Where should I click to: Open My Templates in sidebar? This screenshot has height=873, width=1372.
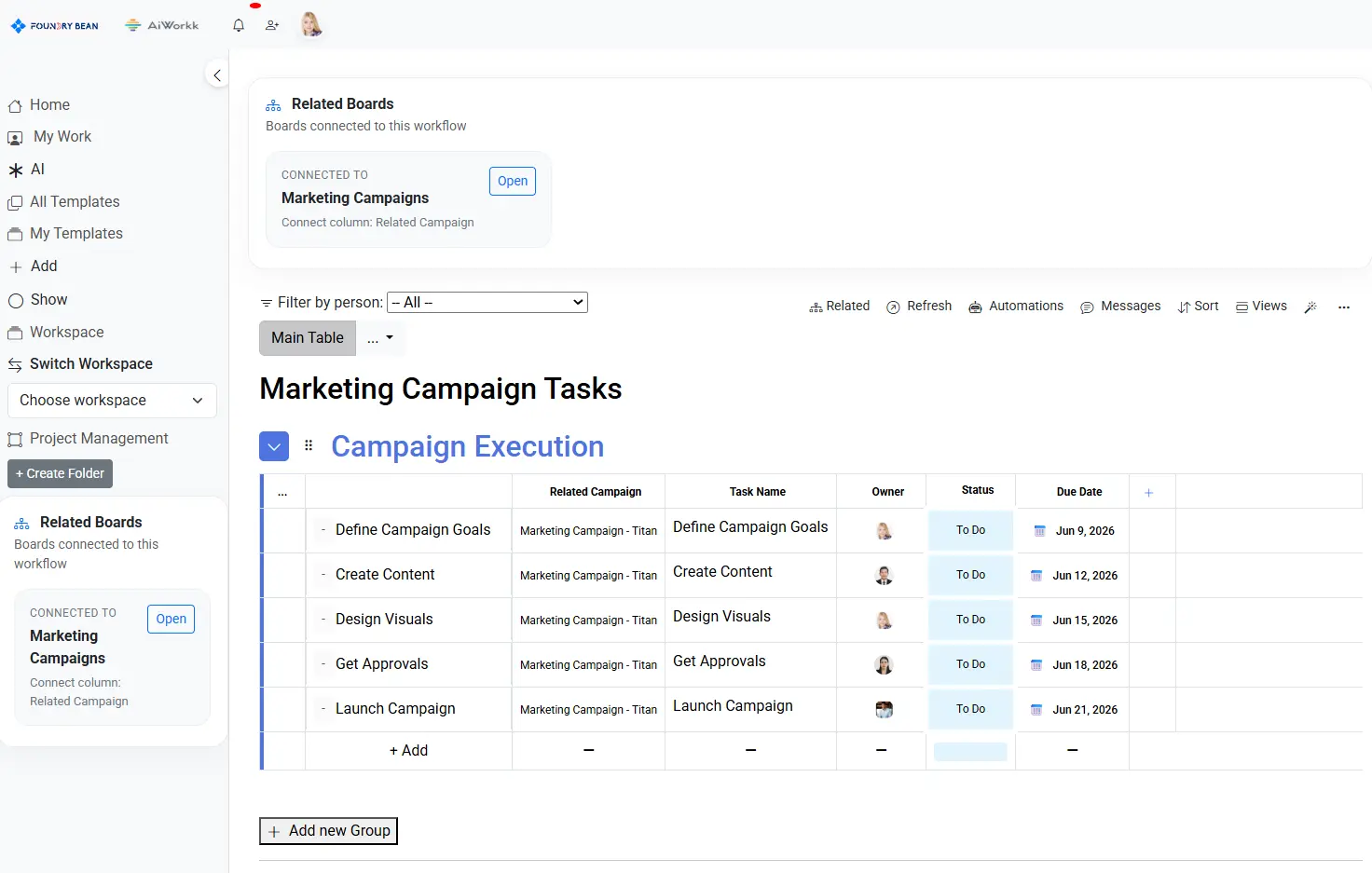pos(65,234)
